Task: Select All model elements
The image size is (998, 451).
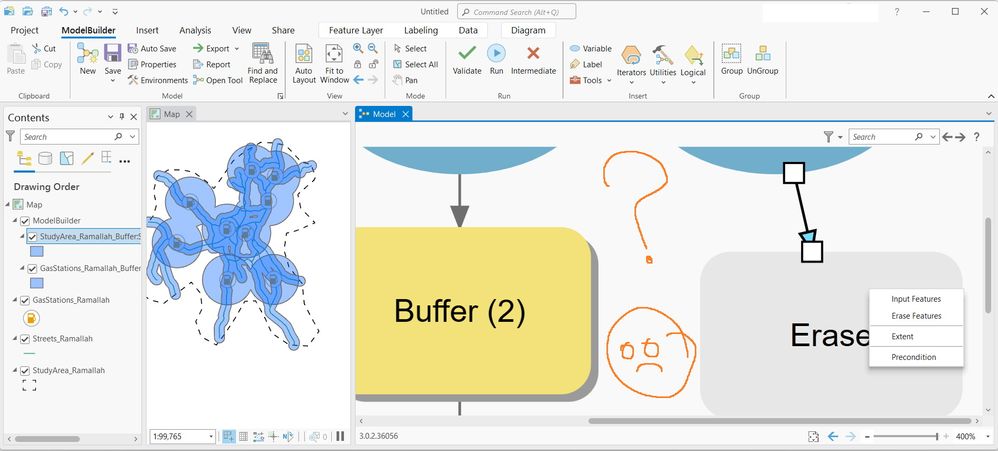Action: point(415,64)
